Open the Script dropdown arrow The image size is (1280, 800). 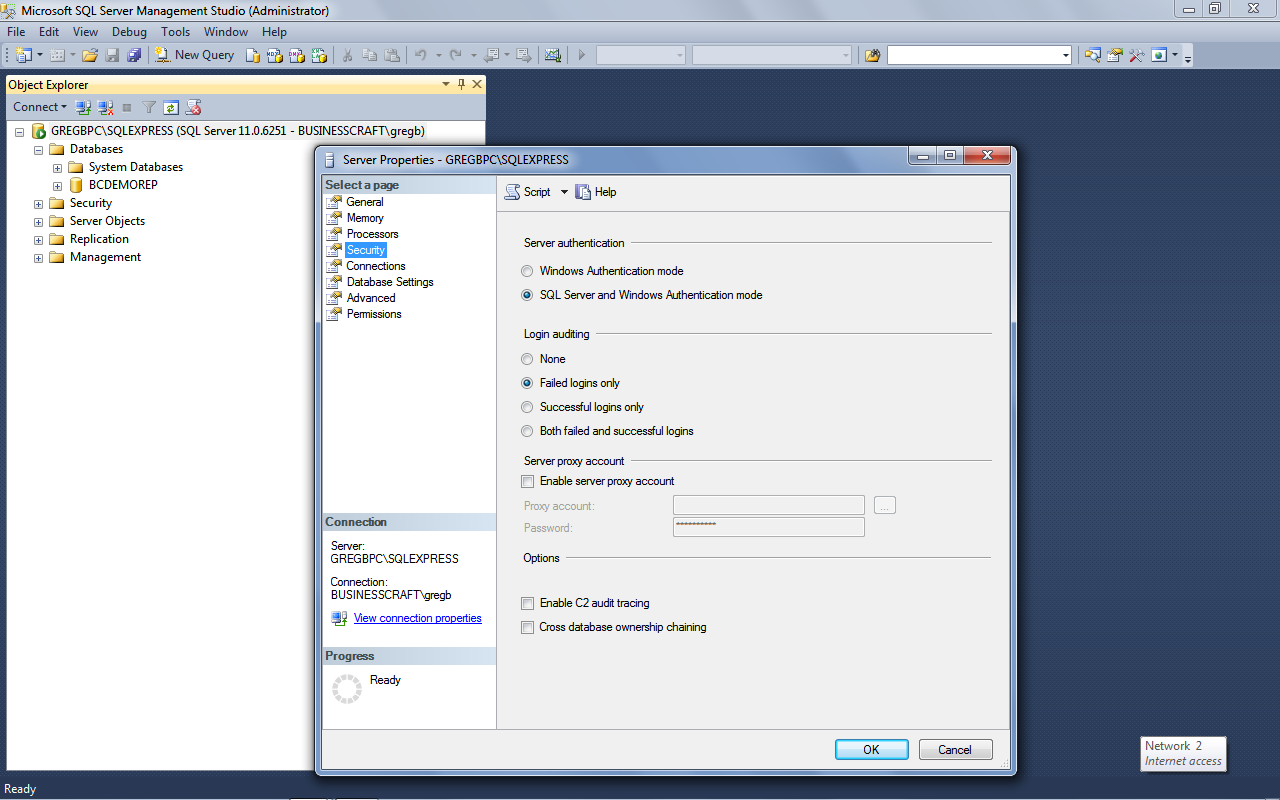pyautogui.click(x=563, y=192)
